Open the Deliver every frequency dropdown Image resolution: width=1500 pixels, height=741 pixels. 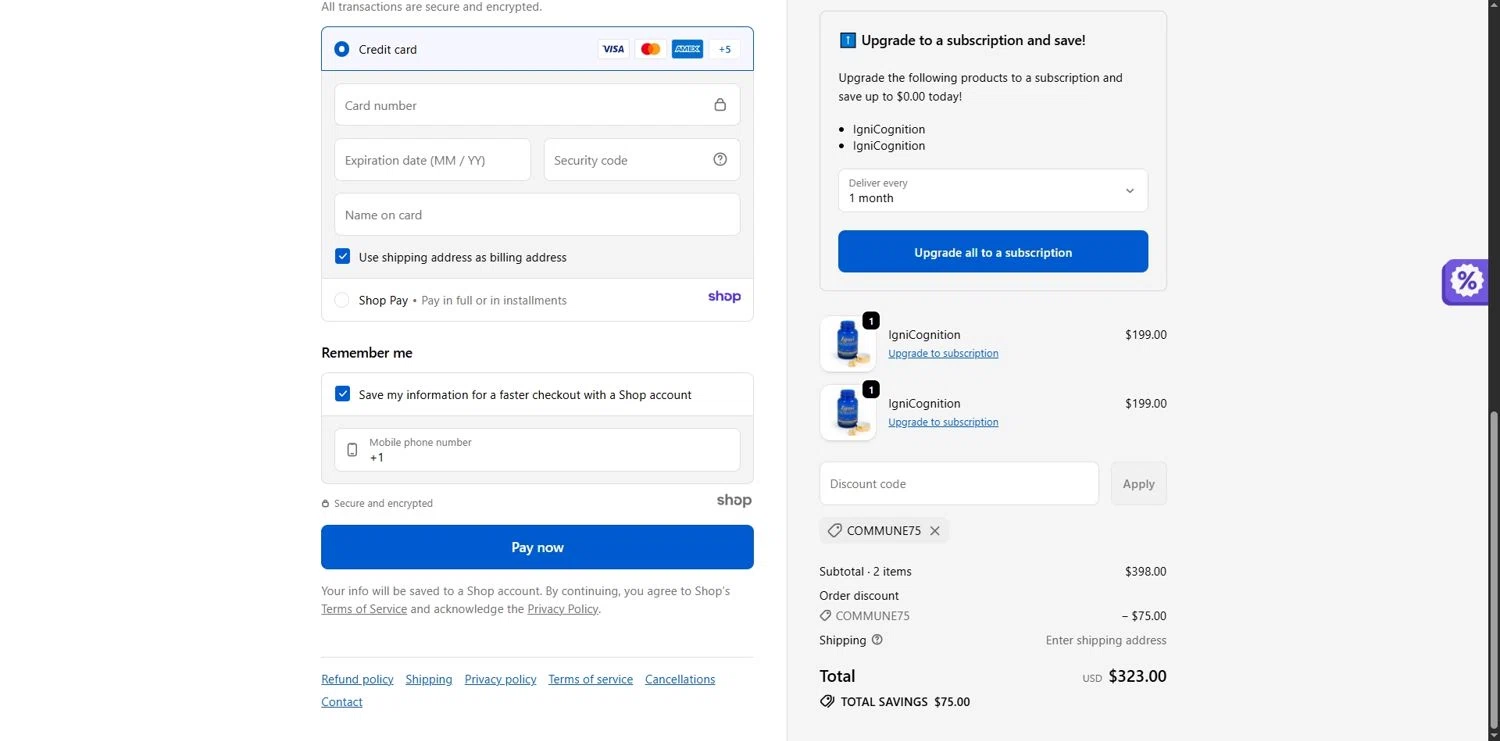[992, 190]
